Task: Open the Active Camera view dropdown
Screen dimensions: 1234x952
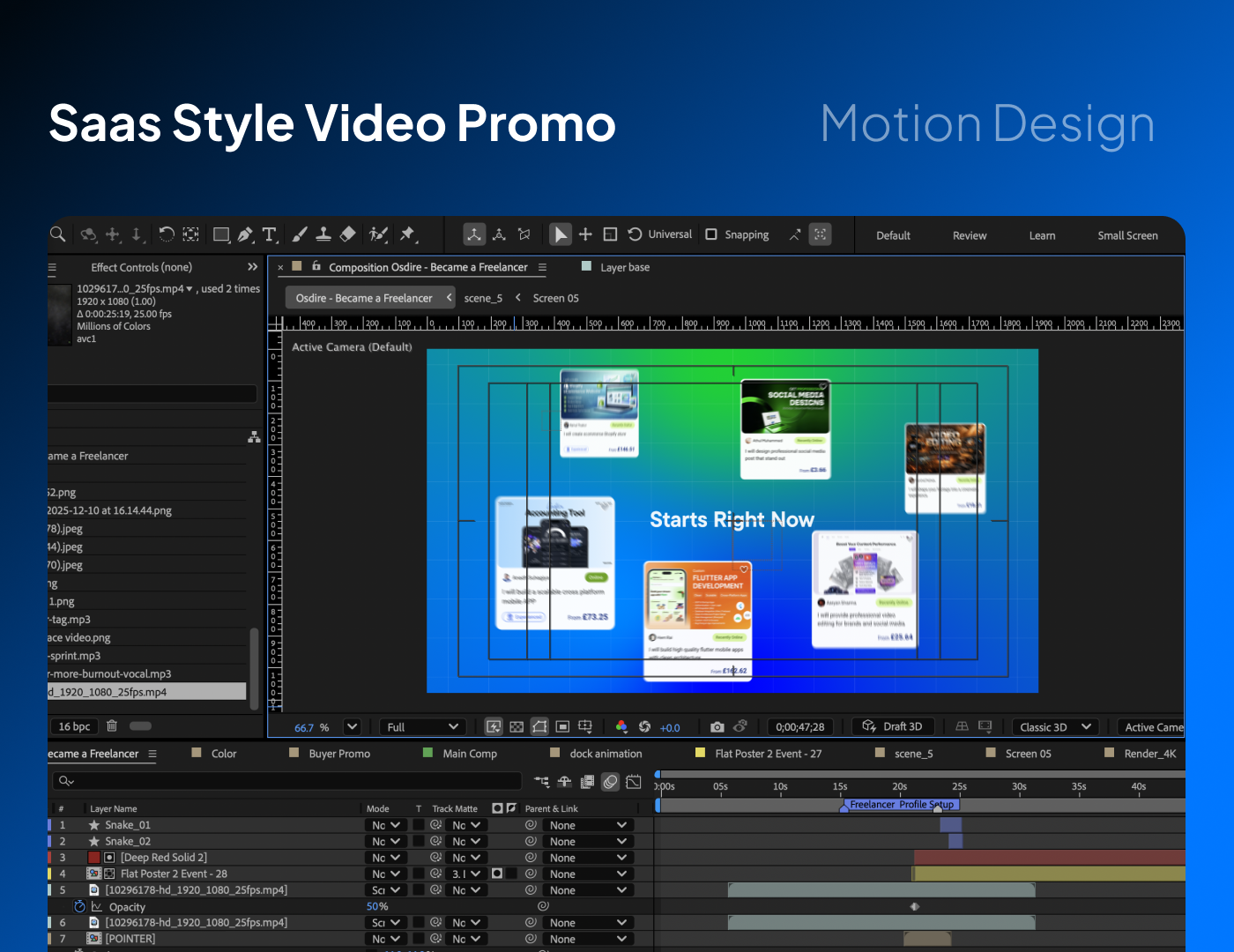Action: [x=1150, y=727]
